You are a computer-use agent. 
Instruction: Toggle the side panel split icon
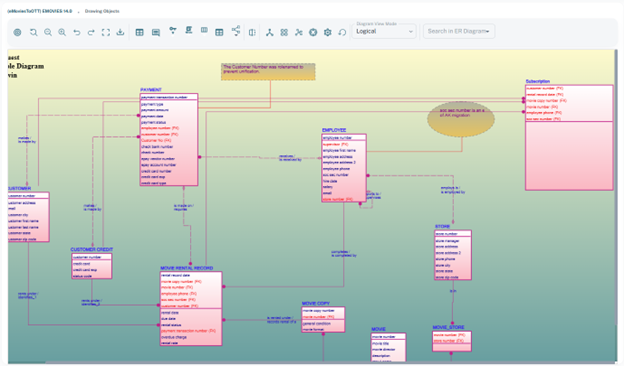252,32
